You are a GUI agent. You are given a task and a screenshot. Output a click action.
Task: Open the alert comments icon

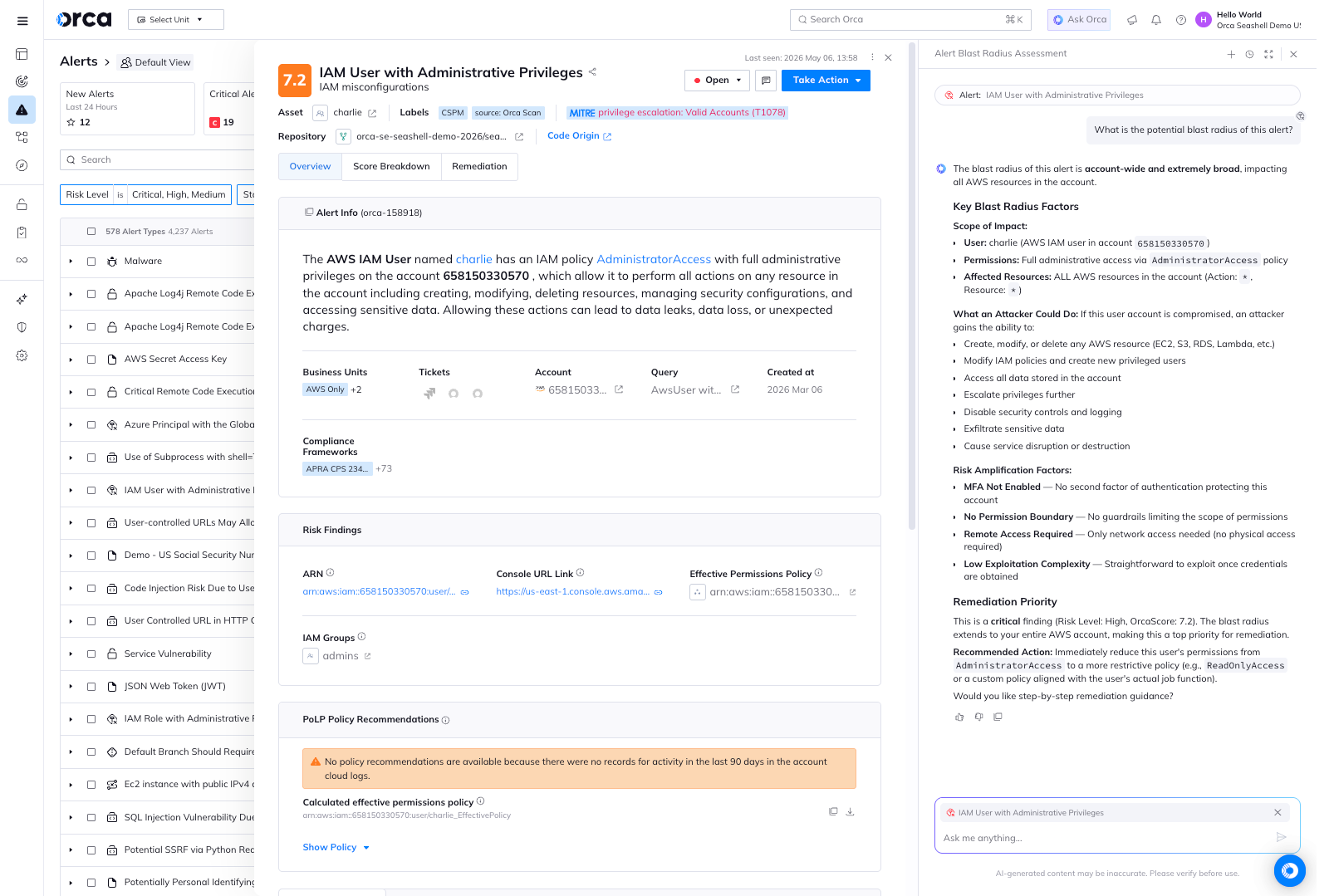tap(766, 81)
